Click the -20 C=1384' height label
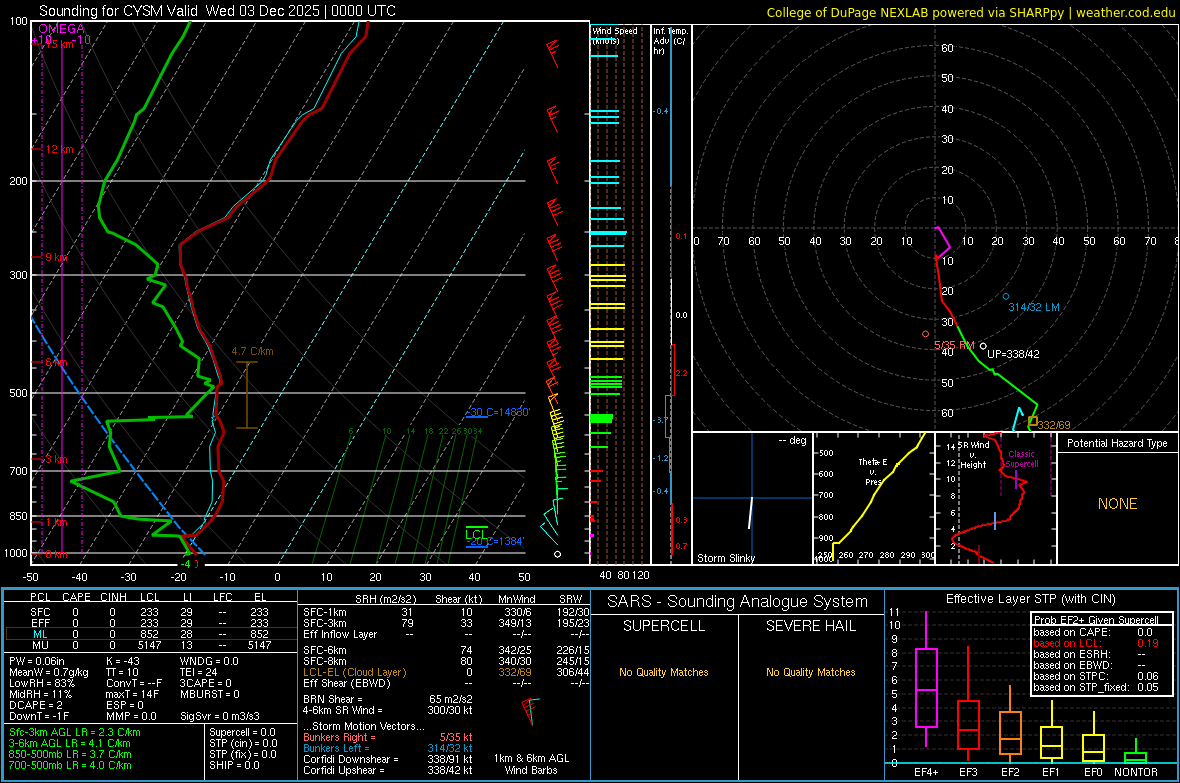This screenshot has width=1180, height=783. click(x=494, y=541)
